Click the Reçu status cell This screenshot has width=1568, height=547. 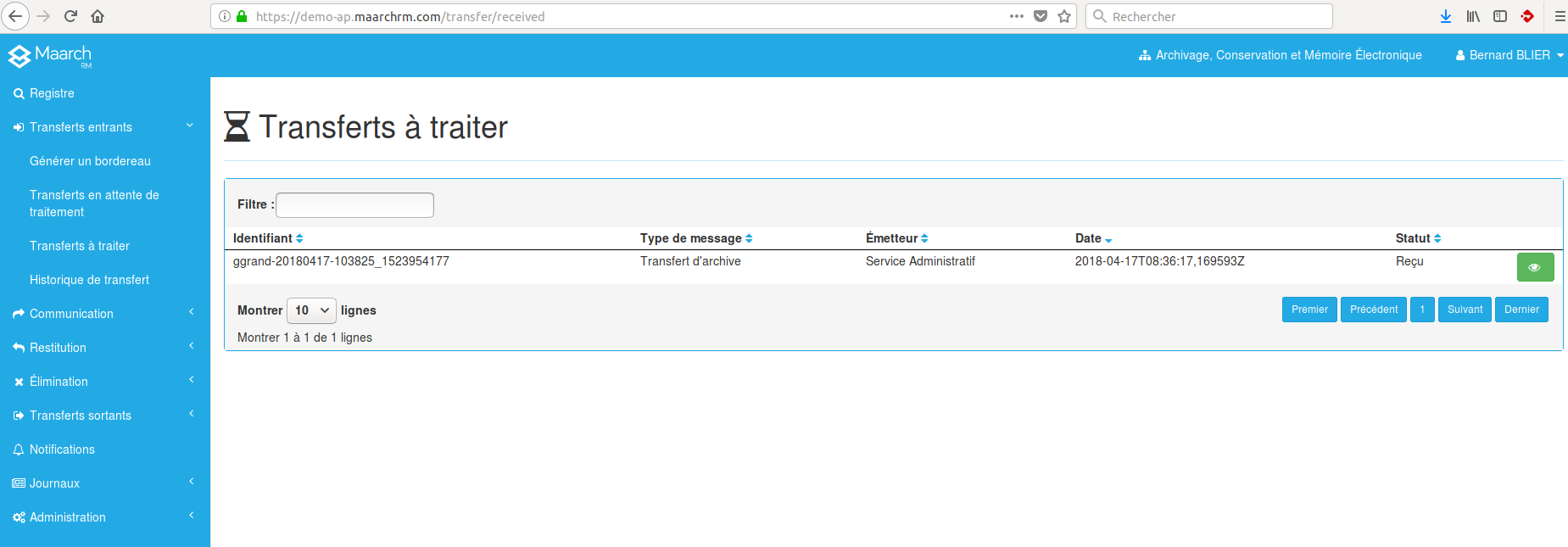click(x=1409, y=261)
